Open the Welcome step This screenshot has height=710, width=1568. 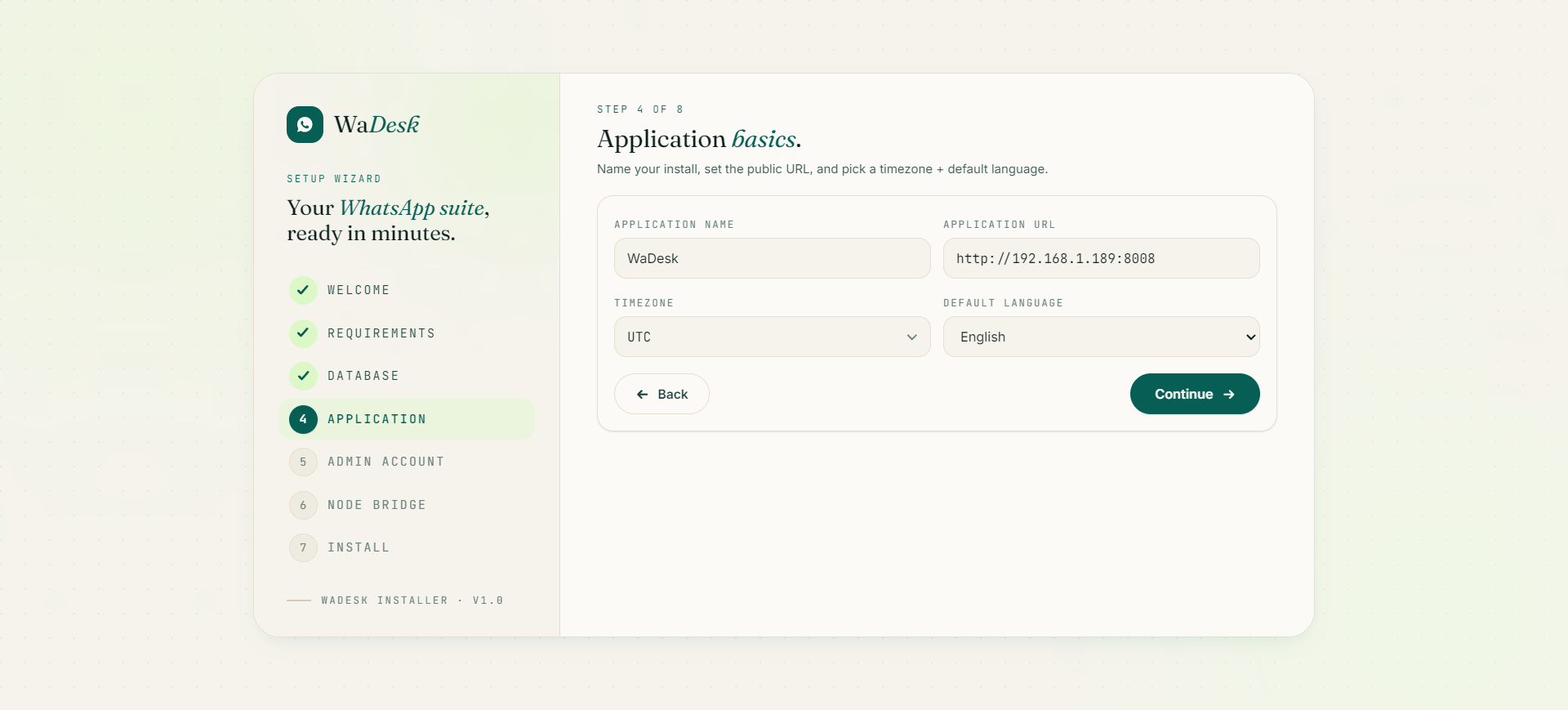tap(359, 290)
